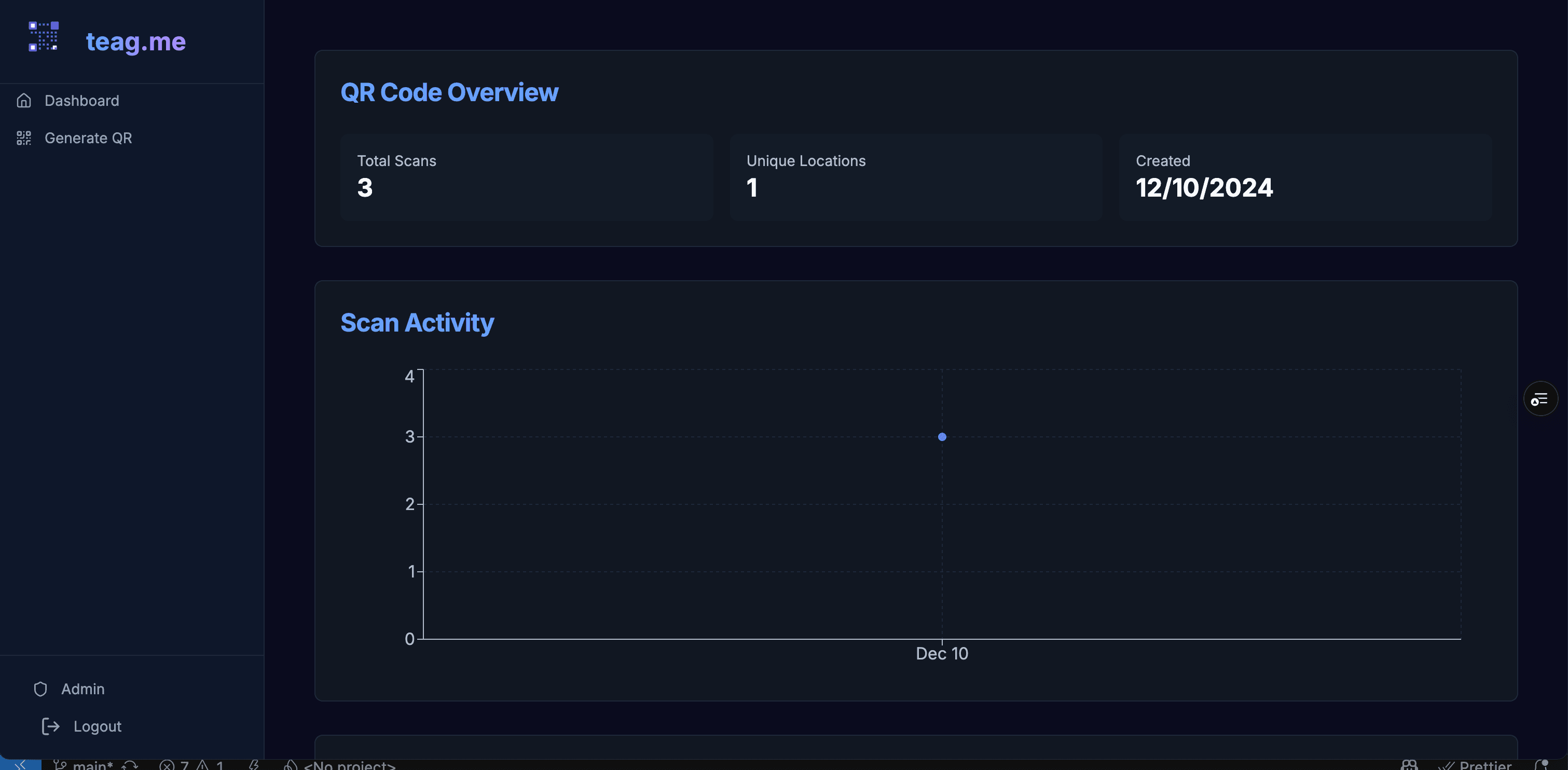Open the Admin section
1568x770 pixels.
click(83, 689)
